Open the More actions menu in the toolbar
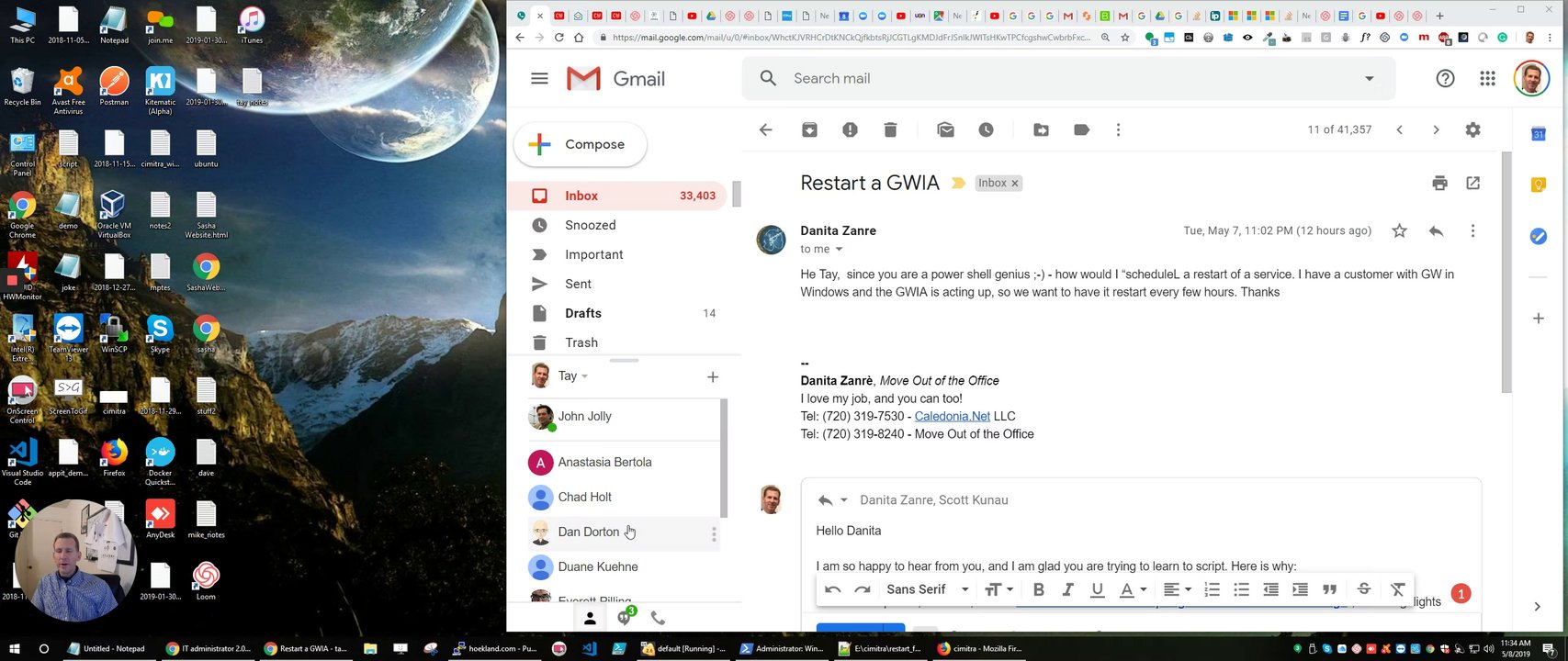 point(1118,130)
